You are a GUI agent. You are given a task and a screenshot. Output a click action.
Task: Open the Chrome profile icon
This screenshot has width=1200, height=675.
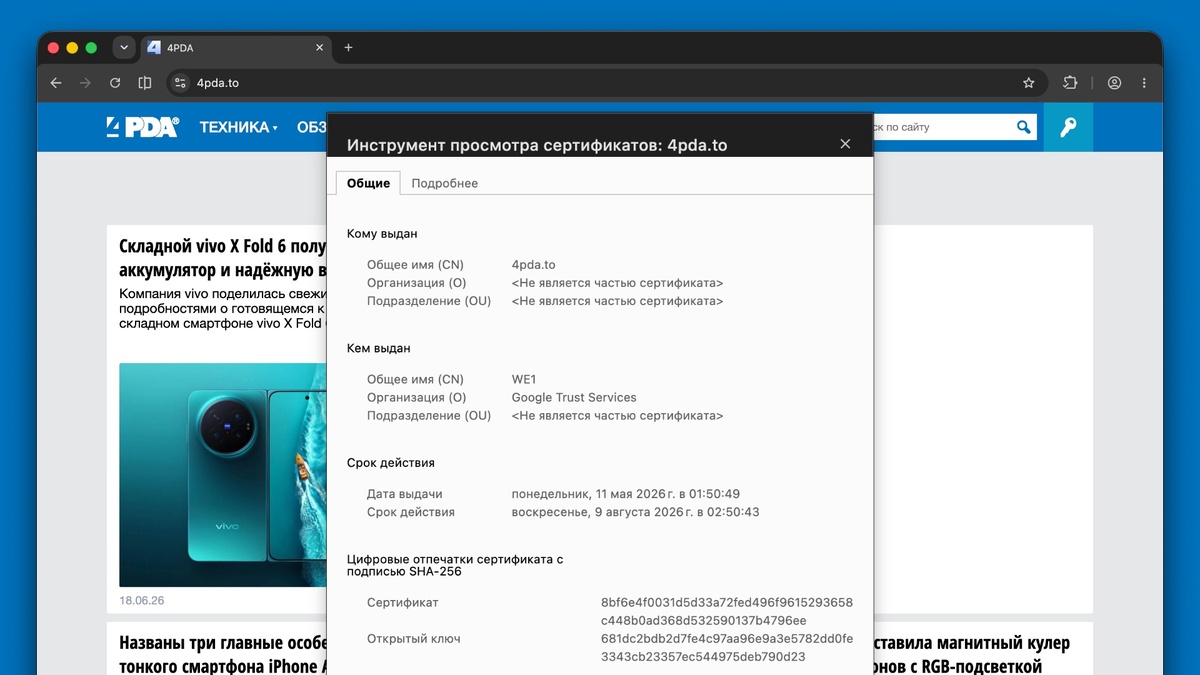1114,83
